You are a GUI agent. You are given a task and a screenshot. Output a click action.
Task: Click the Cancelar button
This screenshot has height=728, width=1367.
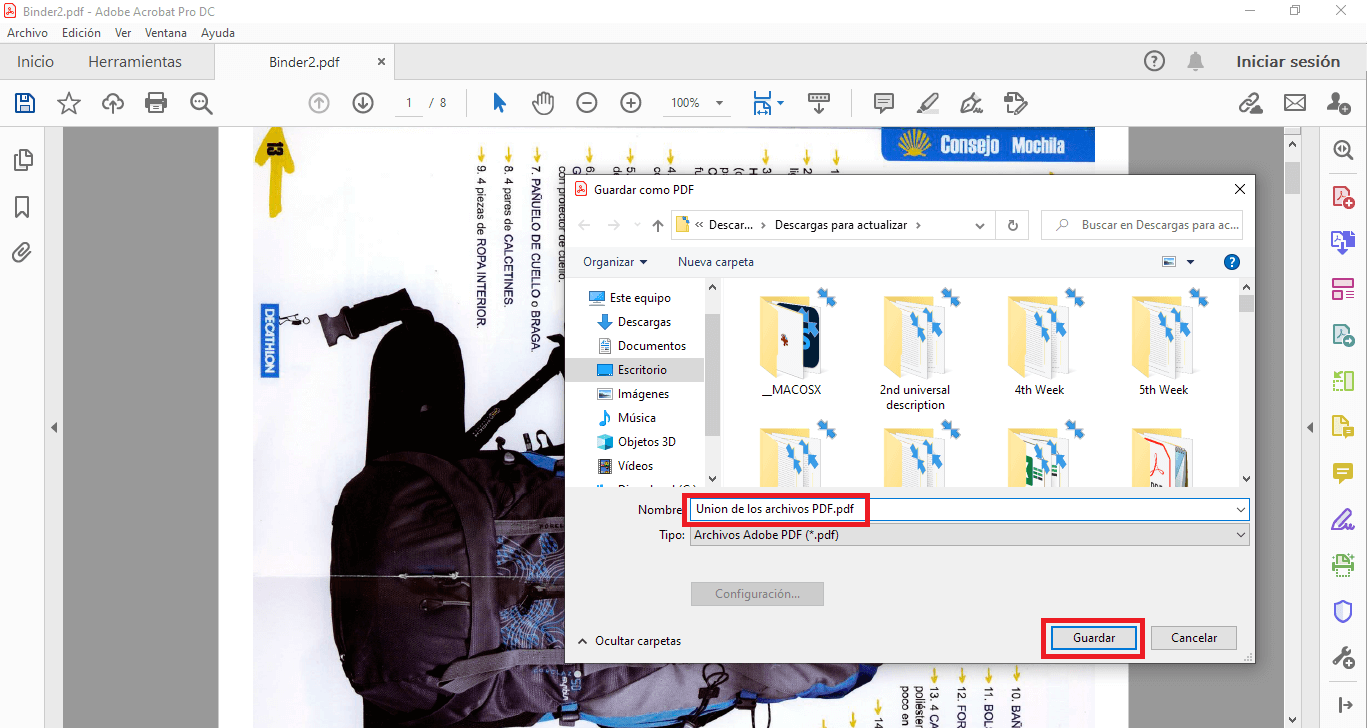point(1194,638)
